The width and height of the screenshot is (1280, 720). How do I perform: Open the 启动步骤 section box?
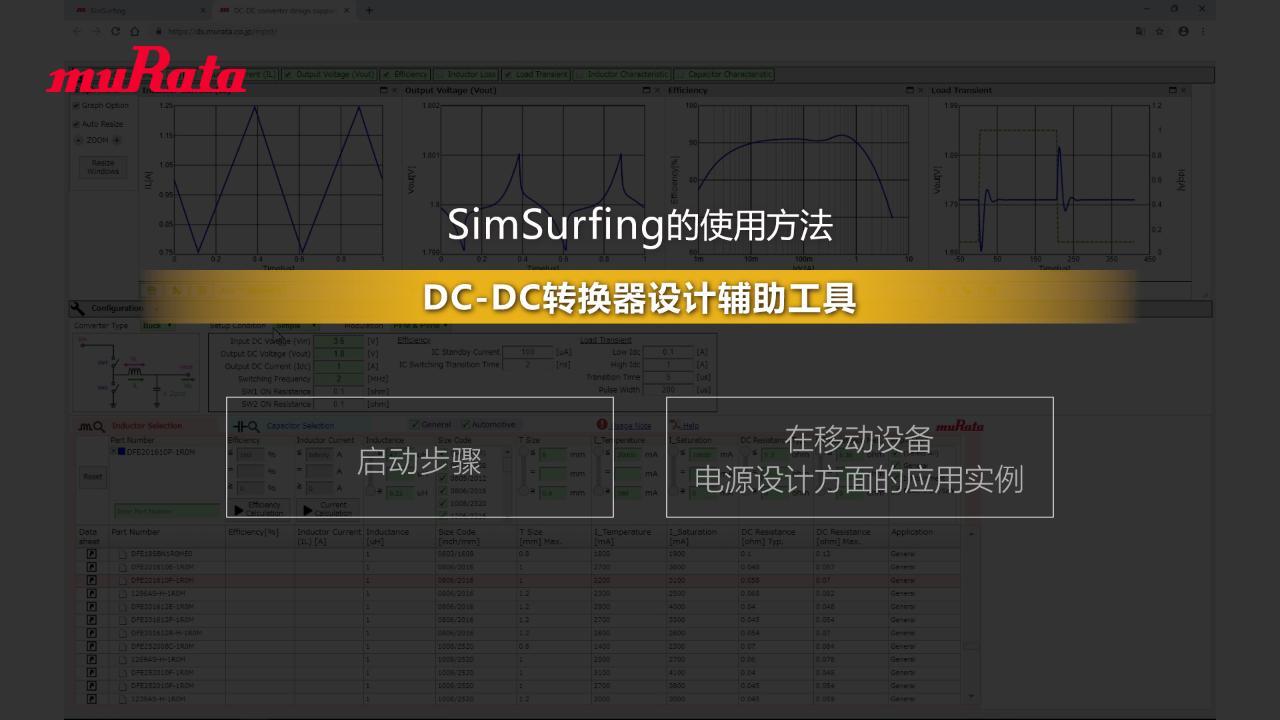point(419,457)
